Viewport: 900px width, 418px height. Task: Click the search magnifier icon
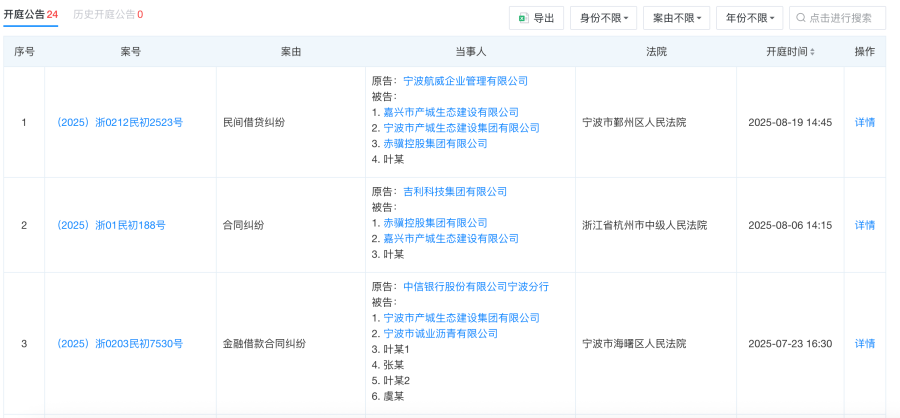[x=801, y=18]
